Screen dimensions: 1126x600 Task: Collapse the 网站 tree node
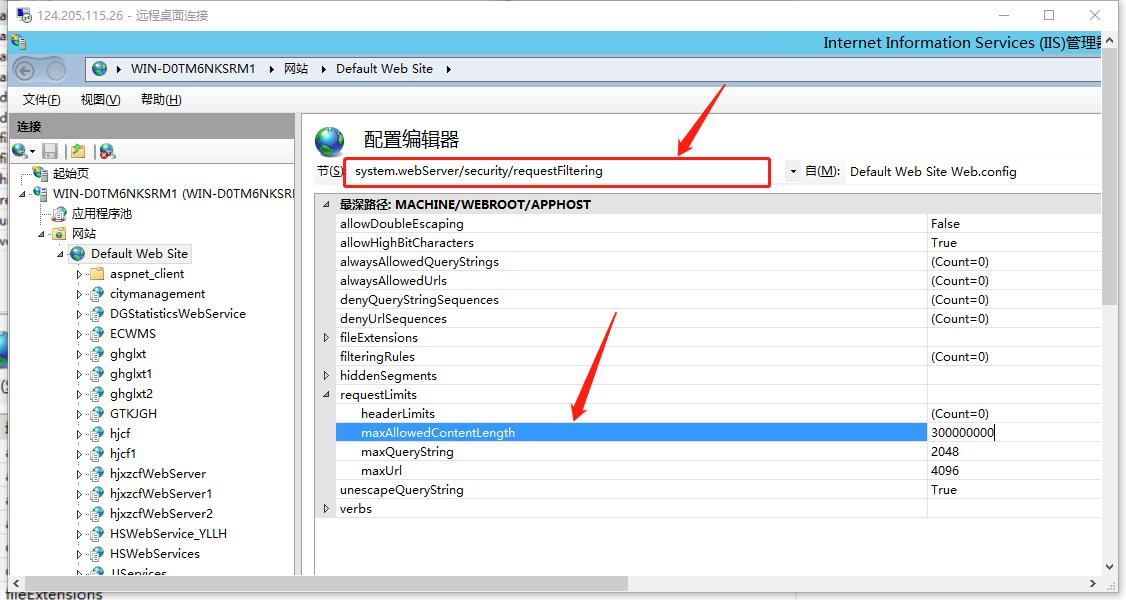[x=41, y=234]
